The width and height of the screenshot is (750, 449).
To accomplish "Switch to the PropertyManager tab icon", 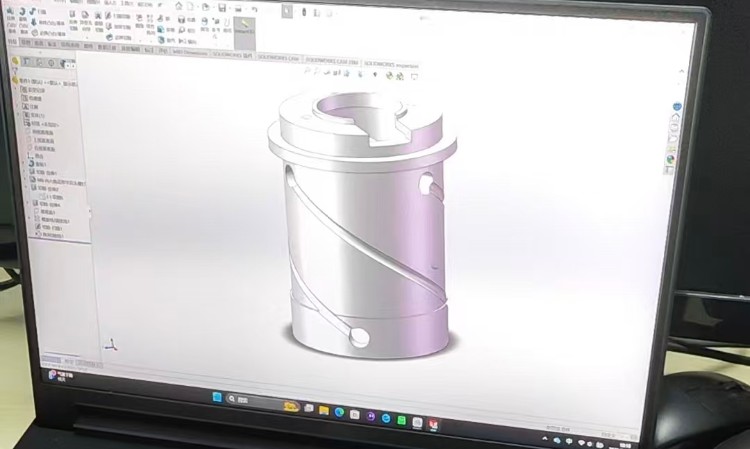I will pos(27,62).
